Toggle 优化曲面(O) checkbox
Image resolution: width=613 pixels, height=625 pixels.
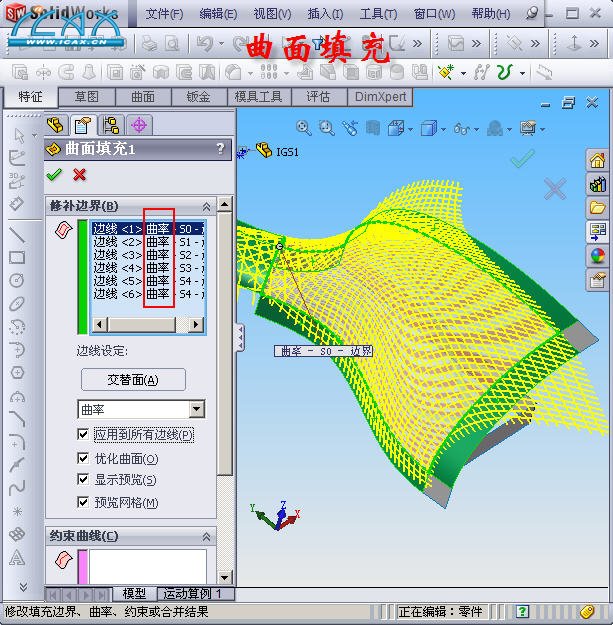[x=83, y=458]
